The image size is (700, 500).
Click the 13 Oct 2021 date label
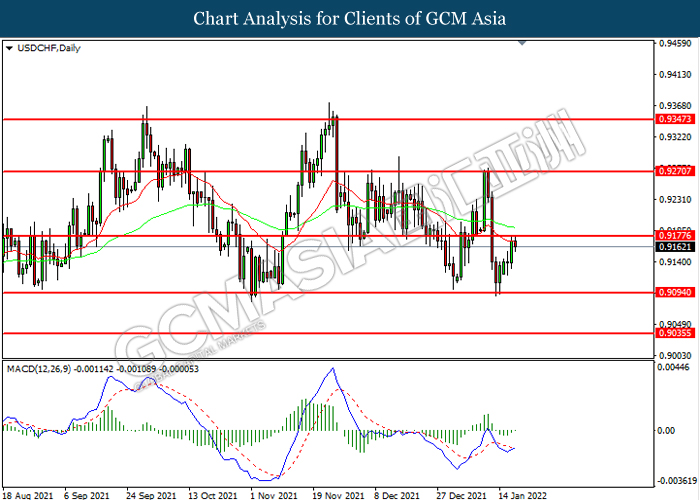[x=212, y=495]
